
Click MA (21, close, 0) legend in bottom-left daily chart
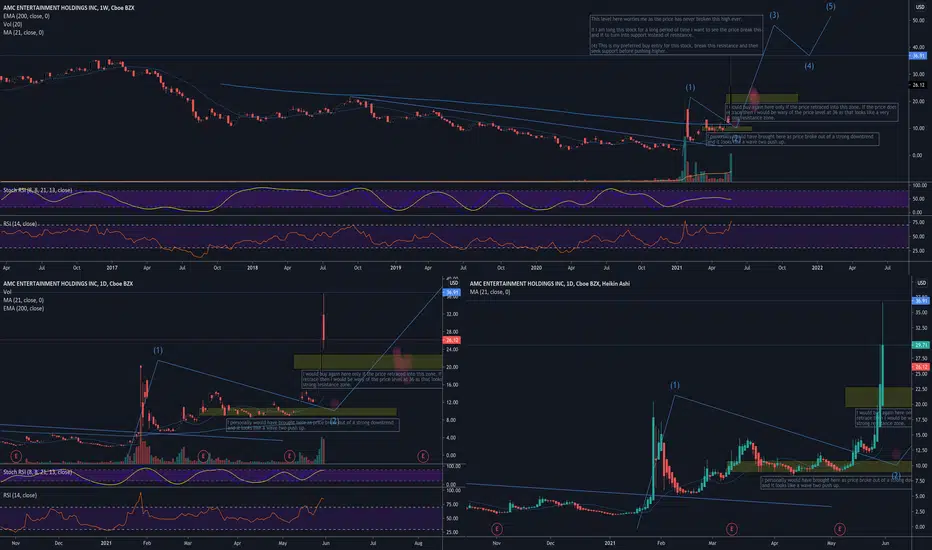point(23,300)
